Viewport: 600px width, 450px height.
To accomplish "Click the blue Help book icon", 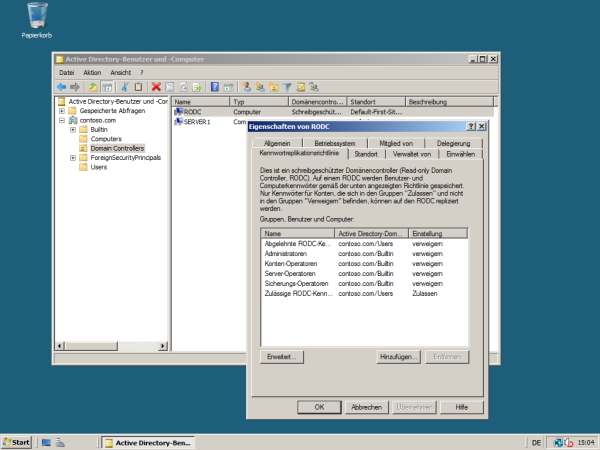I will coord(215,87).
